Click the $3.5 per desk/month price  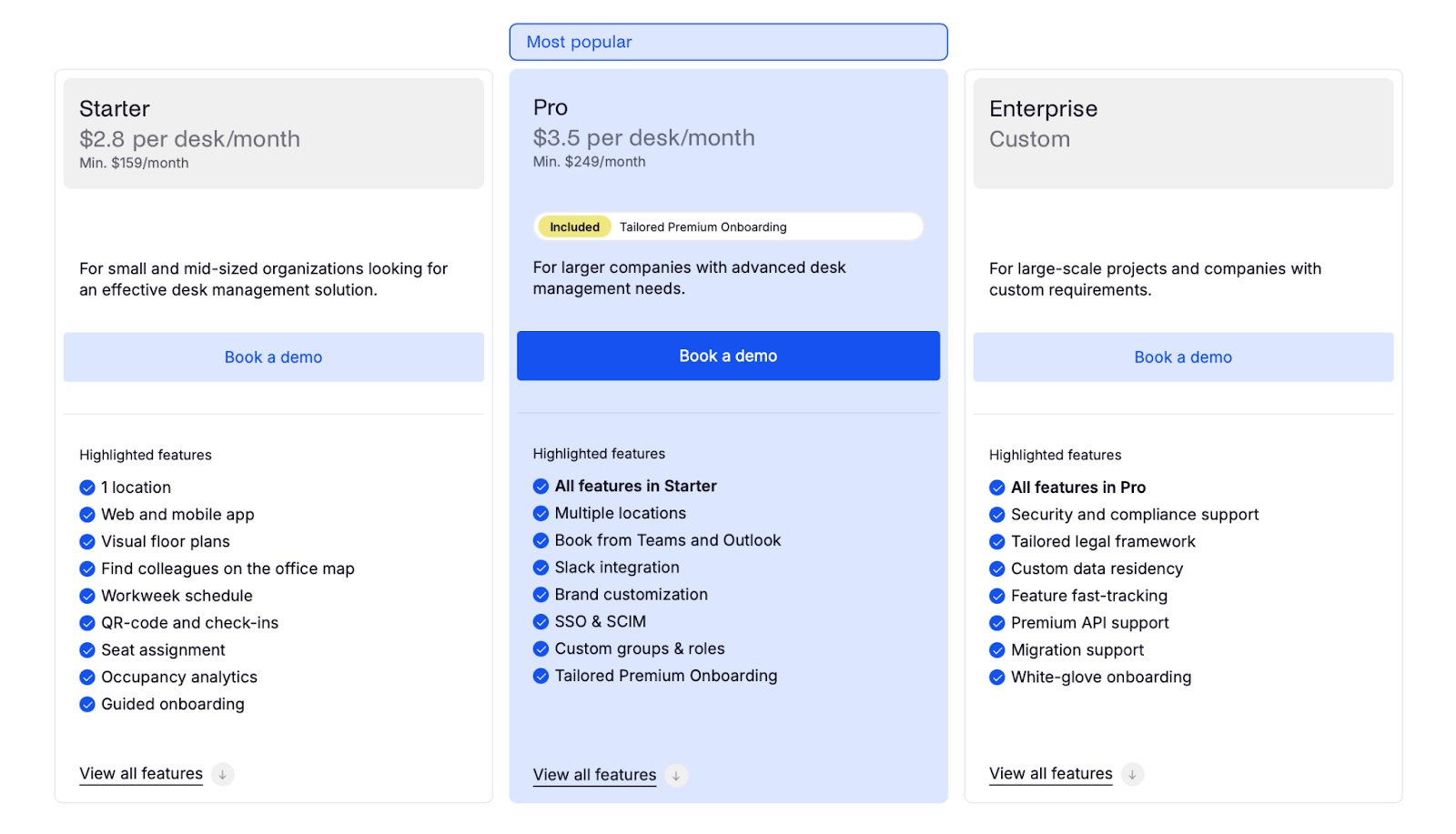tap(644, 138)
